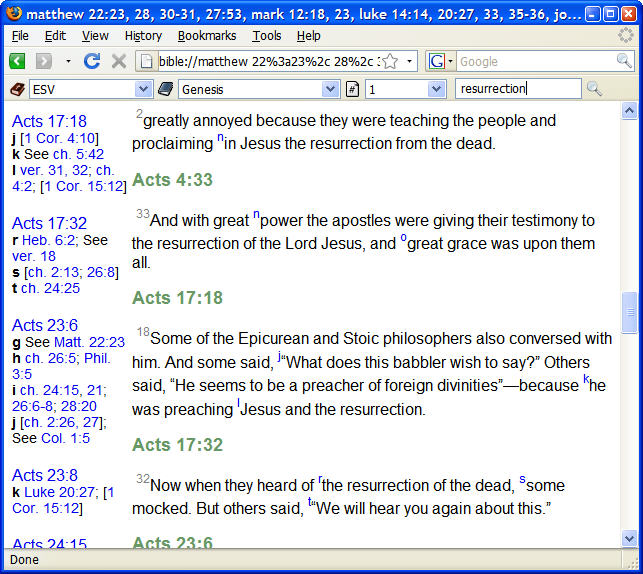Click footnote marker o before great grace

pyautogui.click(x=404, y=238)
